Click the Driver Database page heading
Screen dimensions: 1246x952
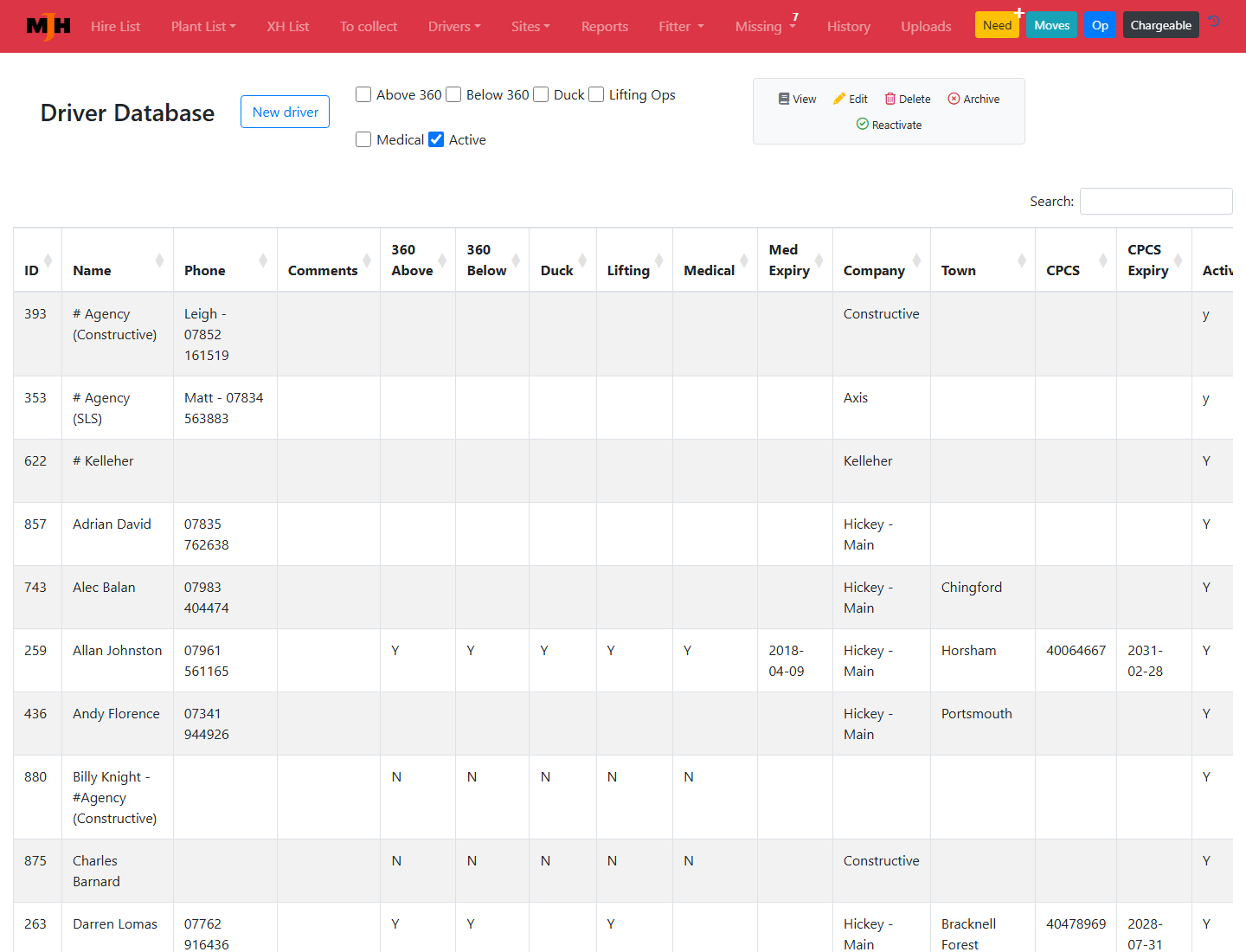coord(127,113)
